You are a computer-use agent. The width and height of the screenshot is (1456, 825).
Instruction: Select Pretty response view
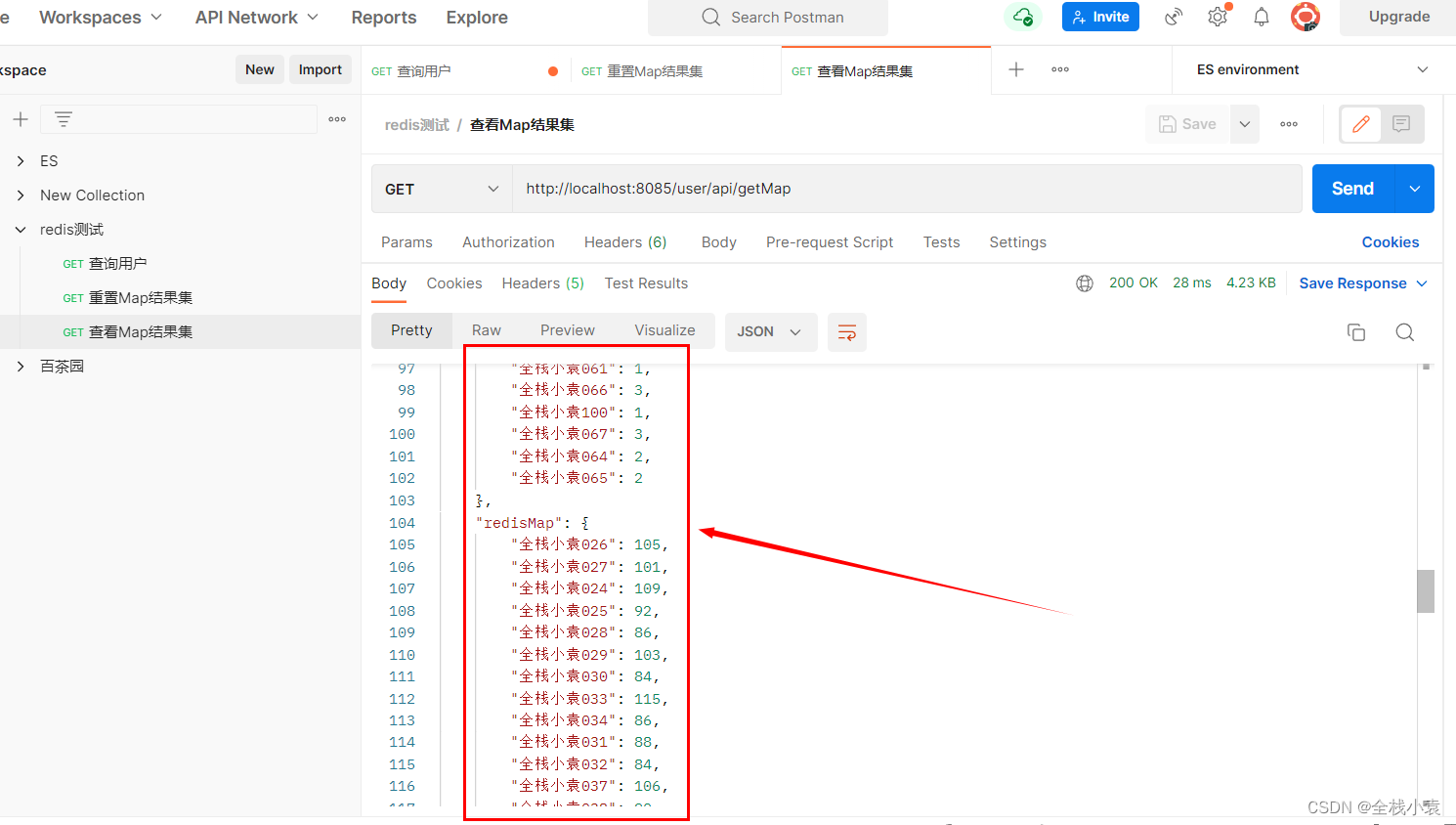coord(411,330)
